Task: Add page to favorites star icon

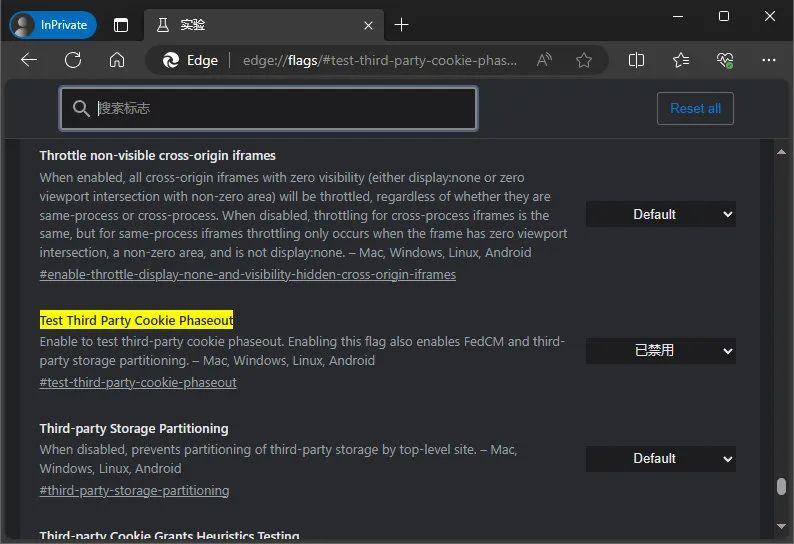Action: [584, 60]
